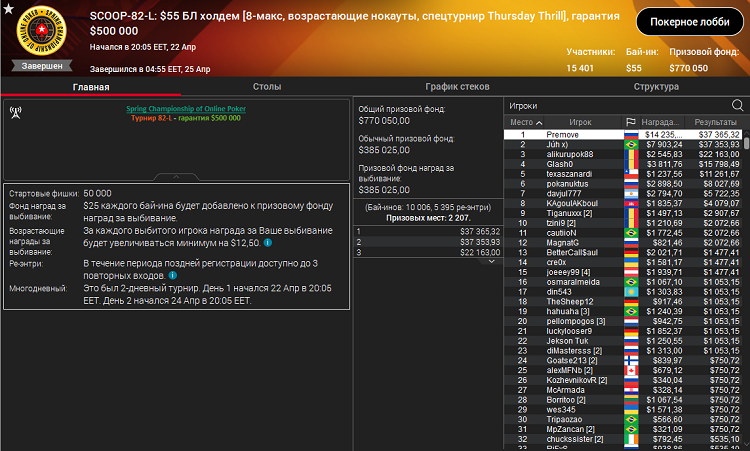Sort by the Награда column header

coord(660,122)
